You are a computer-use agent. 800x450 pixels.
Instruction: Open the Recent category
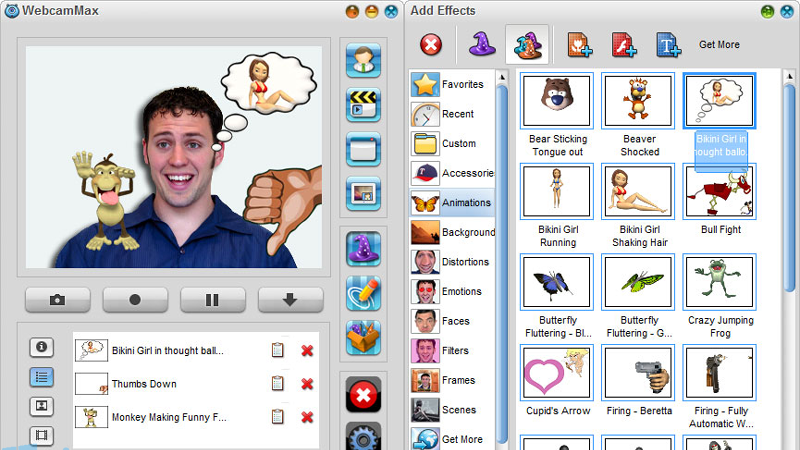pyautogui.click(x=452, y=114)
